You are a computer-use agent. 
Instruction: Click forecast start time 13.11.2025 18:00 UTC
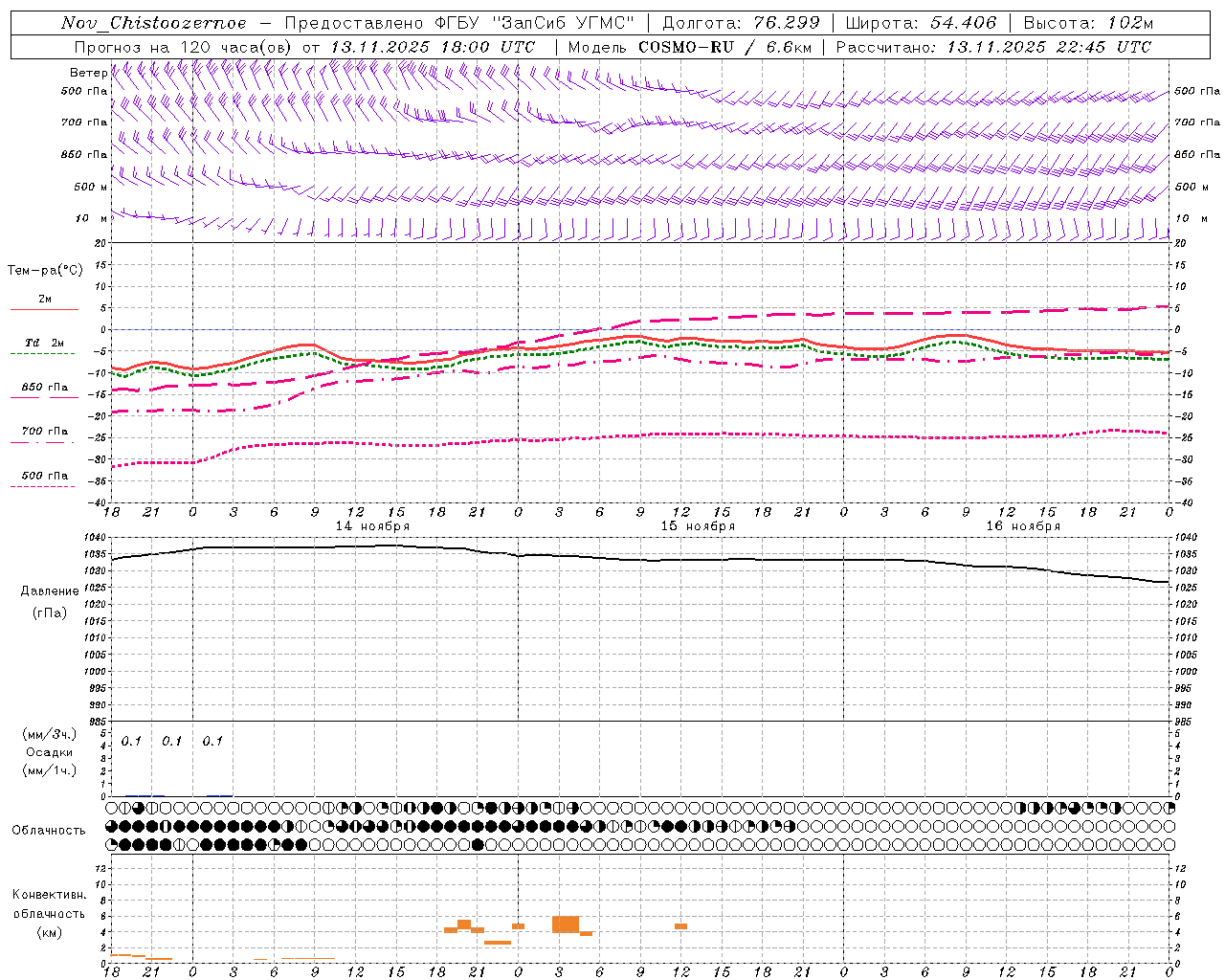433,47
